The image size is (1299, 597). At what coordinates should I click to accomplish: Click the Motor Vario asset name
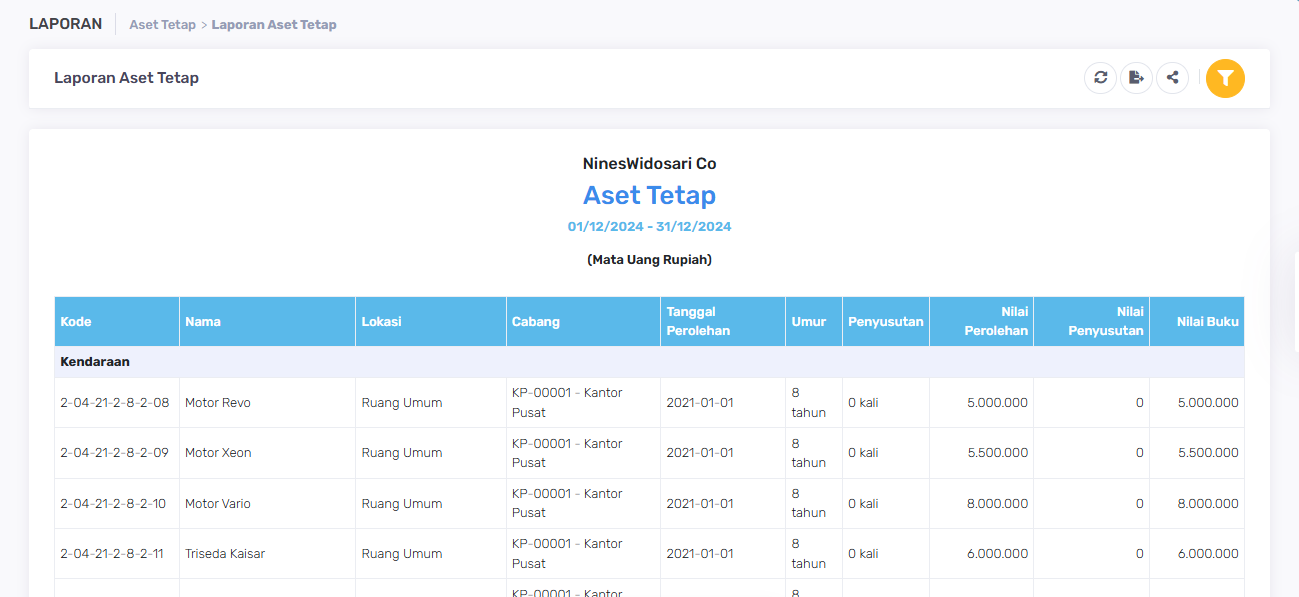click(218, 504)
